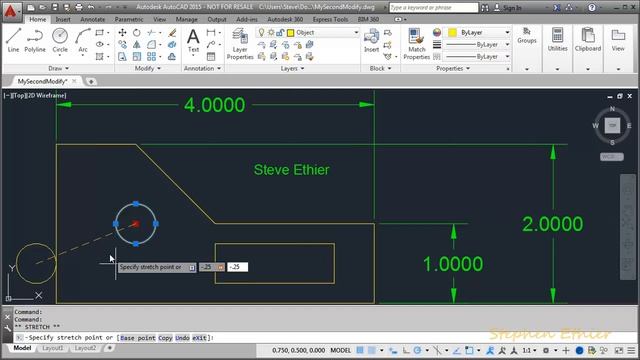This screenshot has height=360, width=640.
Task: Click the Undo arrow in quick access
Action: pos(91,7)
